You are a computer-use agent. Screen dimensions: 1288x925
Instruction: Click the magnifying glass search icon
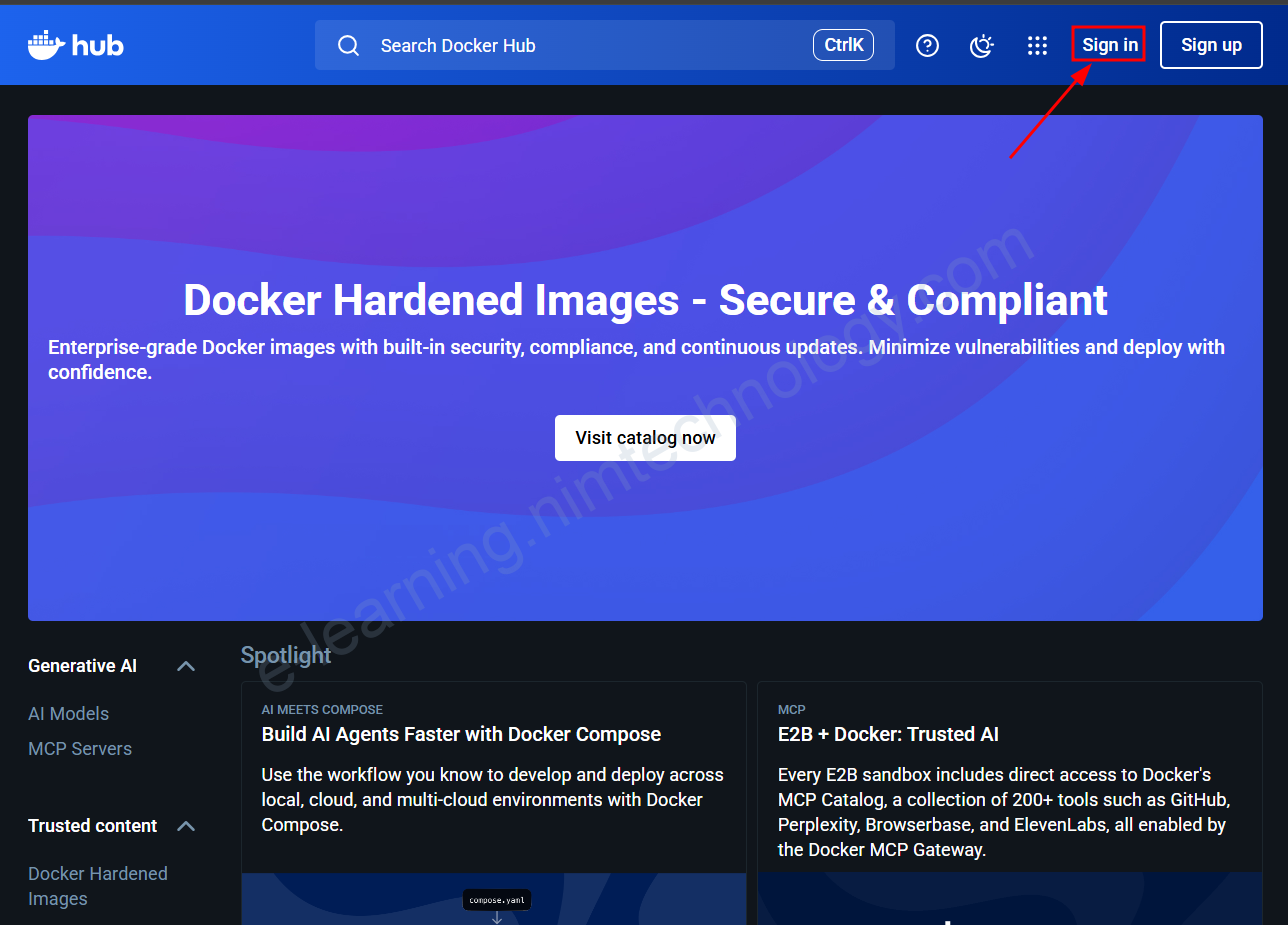point(348,46)
